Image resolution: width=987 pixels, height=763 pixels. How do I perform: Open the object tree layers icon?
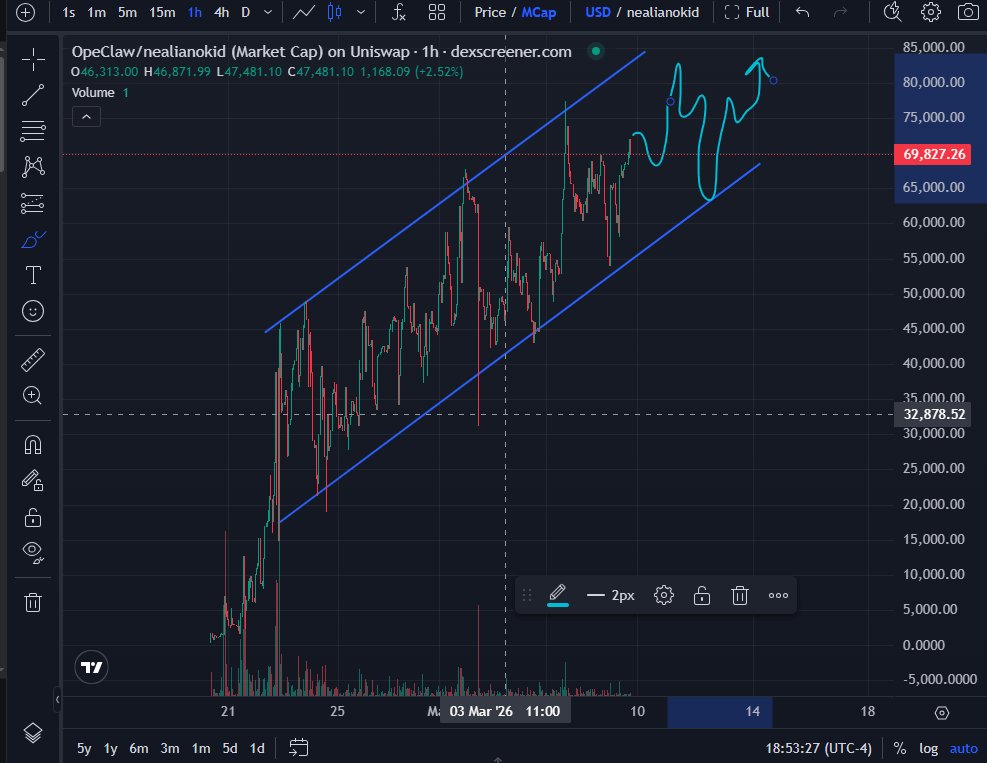point(33,732)
